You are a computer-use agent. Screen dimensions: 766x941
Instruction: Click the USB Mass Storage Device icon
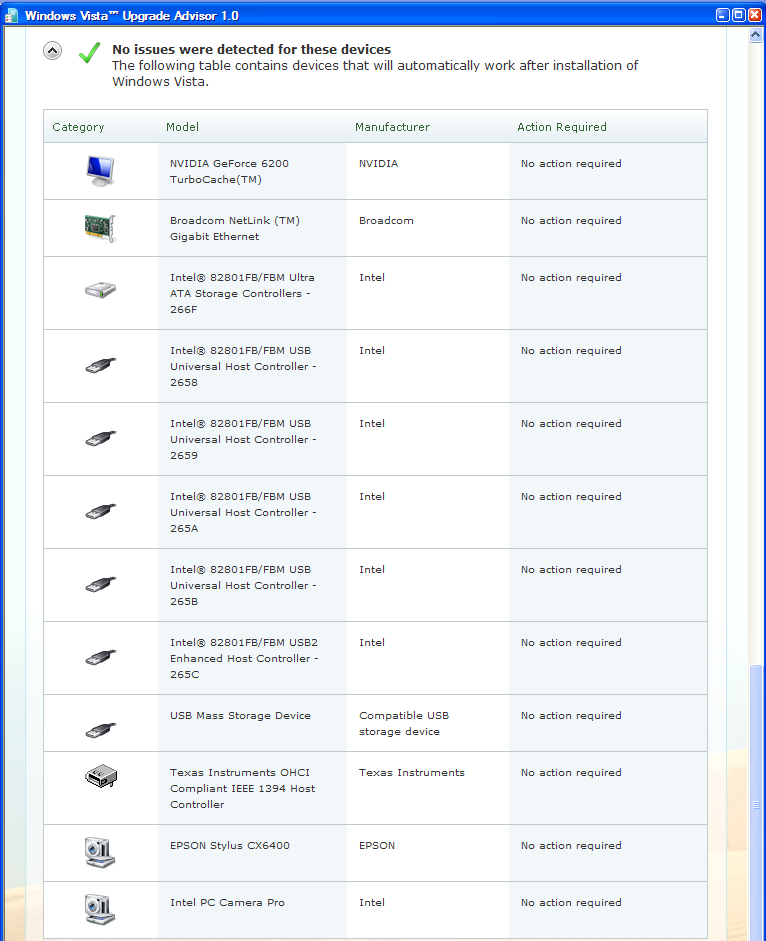100,730
